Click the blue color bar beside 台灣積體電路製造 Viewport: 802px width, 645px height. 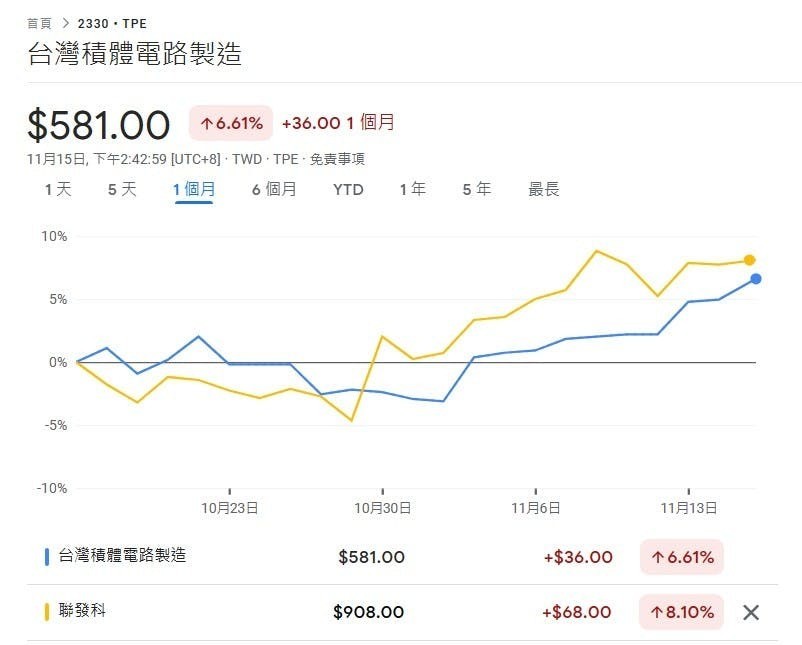tap(47, 557)
